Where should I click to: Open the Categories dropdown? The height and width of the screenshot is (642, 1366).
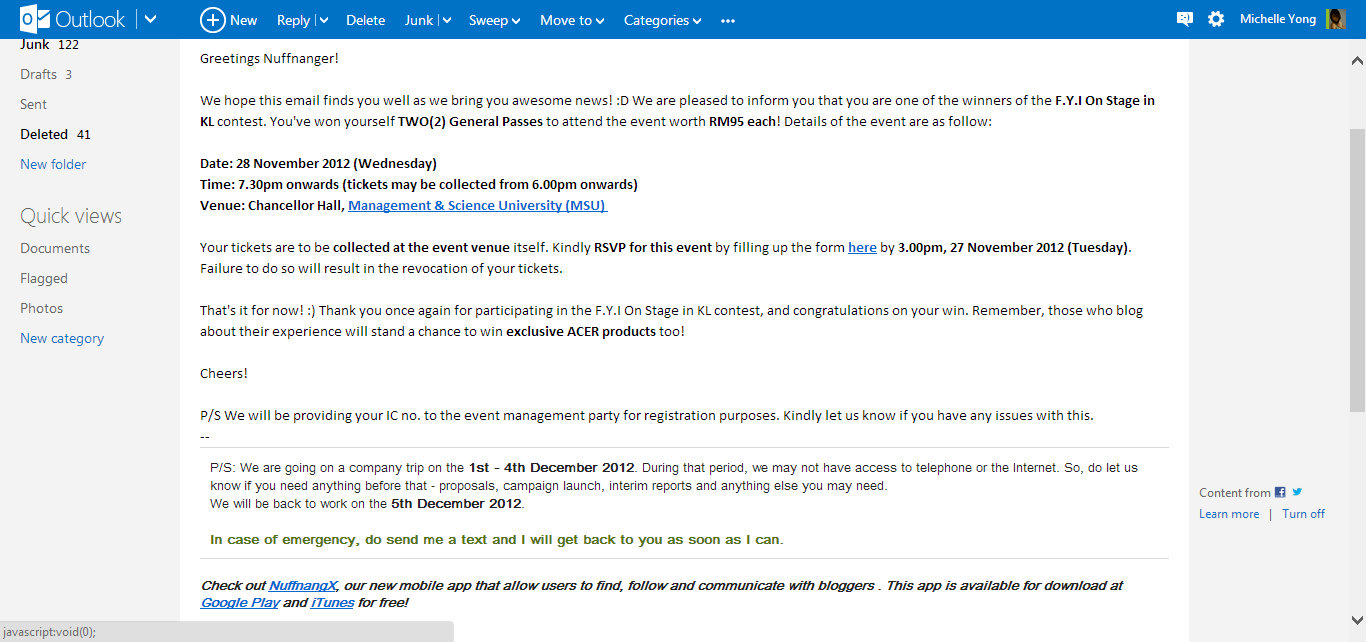[x=662, y=20]
